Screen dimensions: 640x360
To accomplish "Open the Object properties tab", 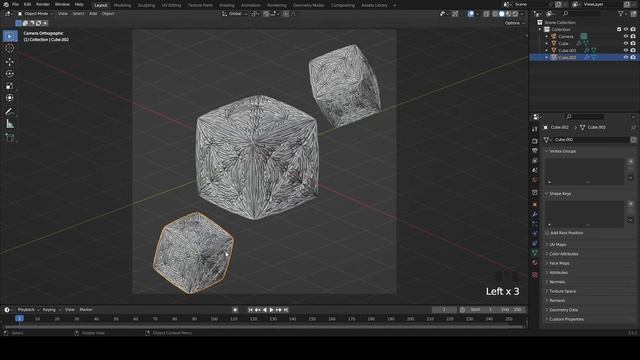I will click(x=535, y=204).
